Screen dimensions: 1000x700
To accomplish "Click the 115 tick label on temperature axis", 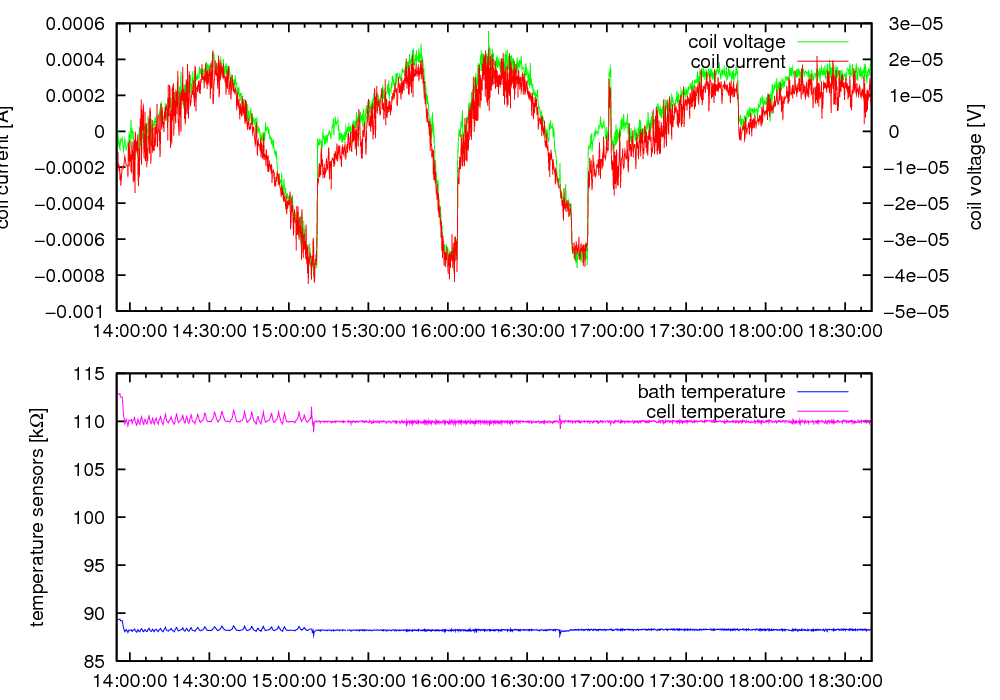I will click(91, 374).
